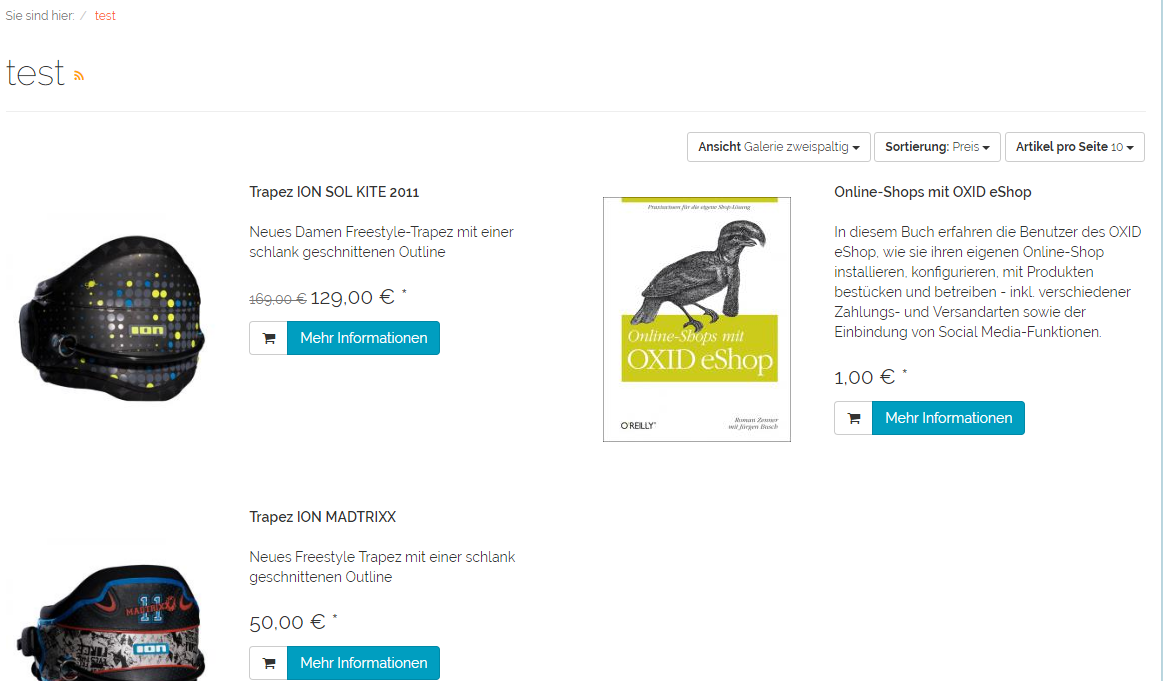Open the Ansicht view dropdown
Screen dimensions: 1163x681
pyautogui.click(x=778, y=147)
